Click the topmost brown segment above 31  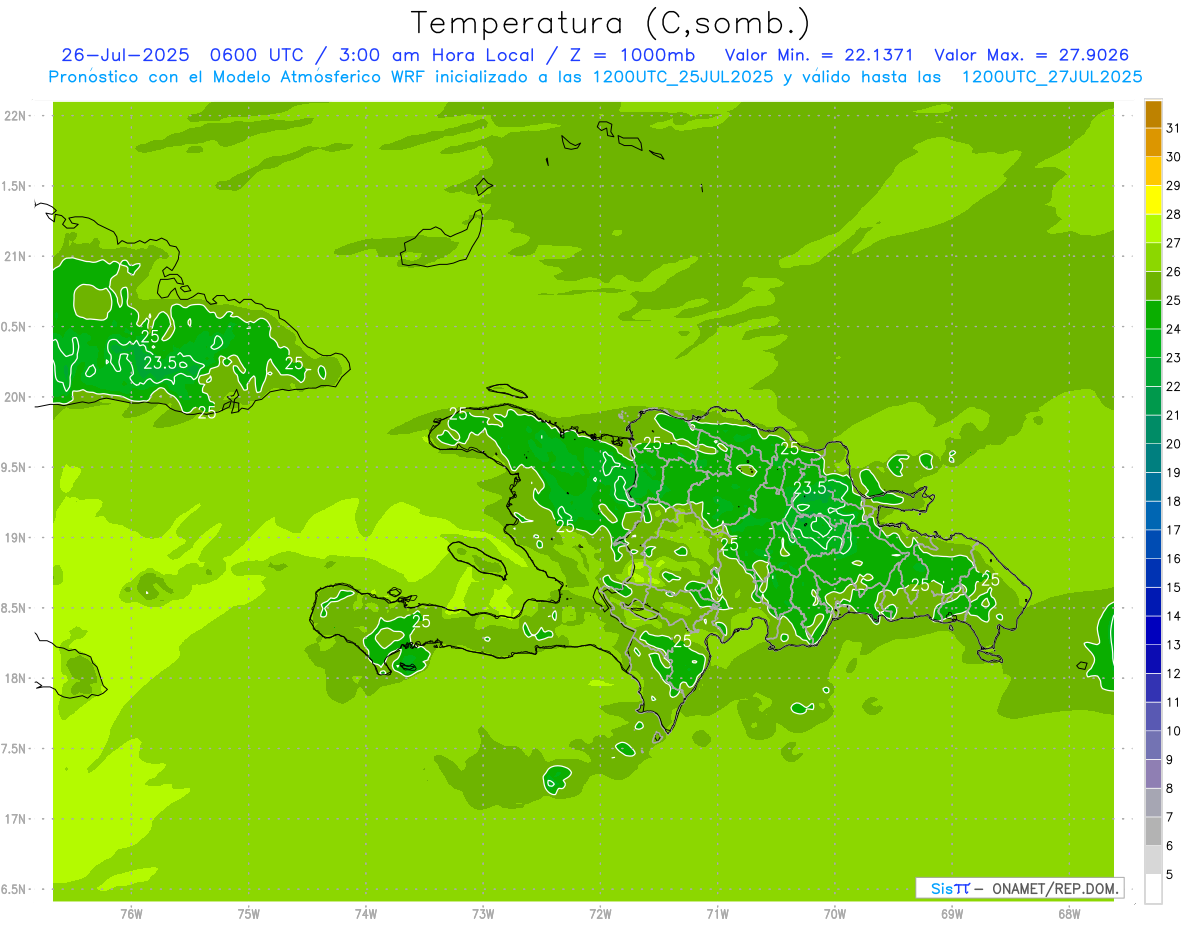[x=1153, y=114]
